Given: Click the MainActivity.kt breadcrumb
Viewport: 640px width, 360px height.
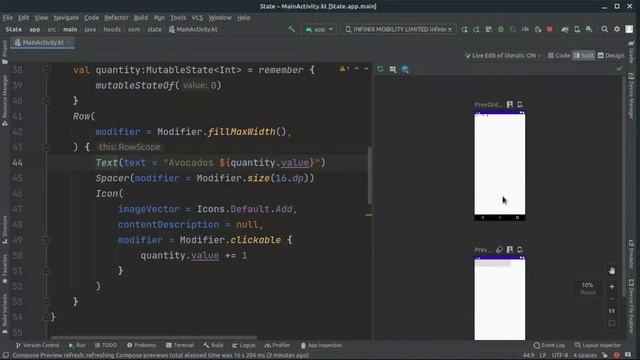Looking at the screenshot, I should pos(193,29).
